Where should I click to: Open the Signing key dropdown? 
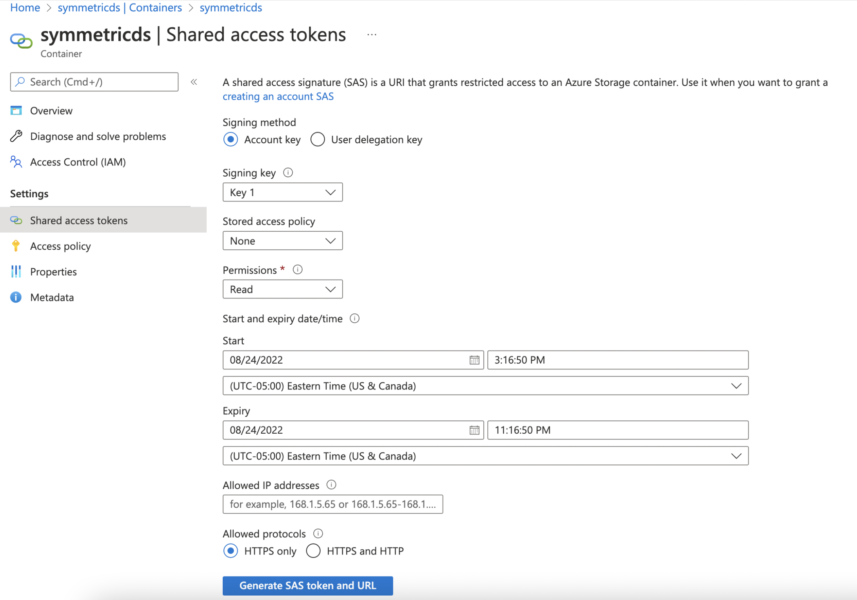pyautogui.click(x=283, y=191)
